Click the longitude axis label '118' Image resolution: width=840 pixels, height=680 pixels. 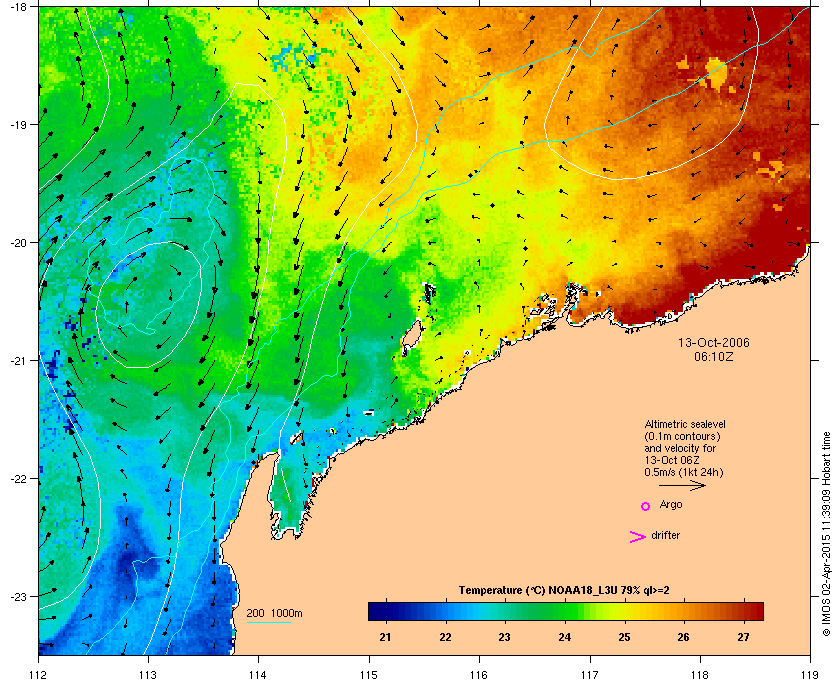click(700, 675)
